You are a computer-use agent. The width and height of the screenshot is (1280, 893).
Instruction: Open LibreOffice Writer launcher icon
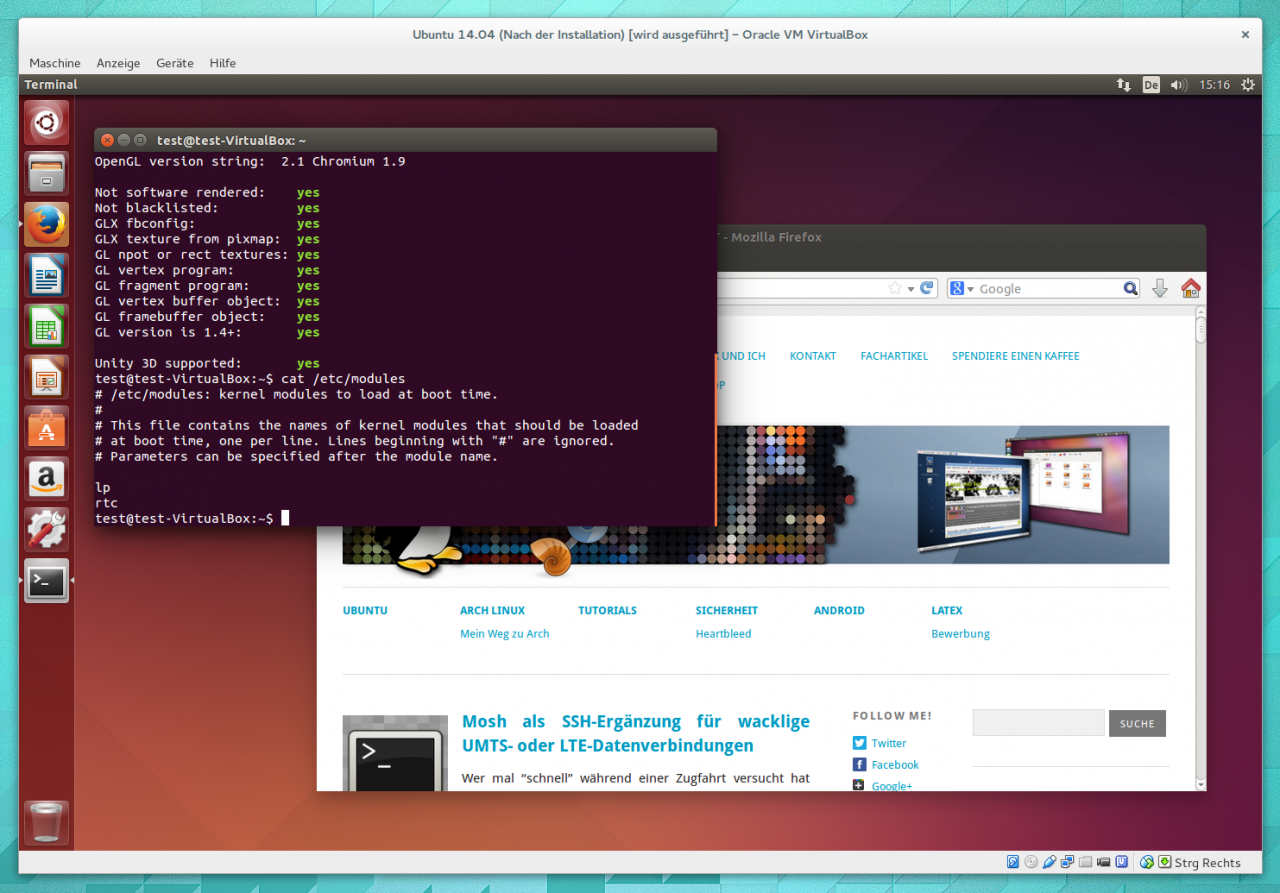pos(46,276)
